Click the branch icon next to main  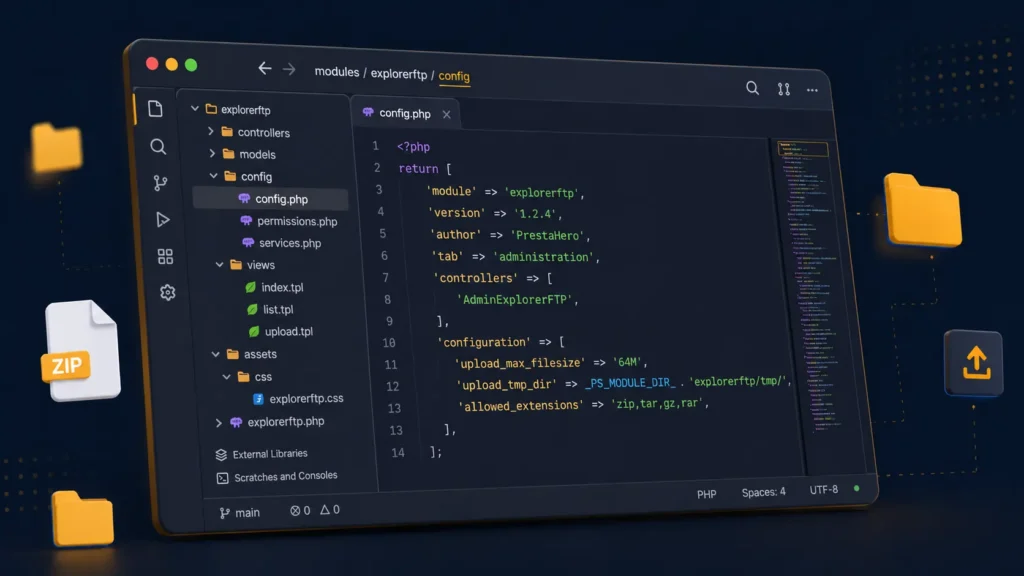click(x=225, y=513)
